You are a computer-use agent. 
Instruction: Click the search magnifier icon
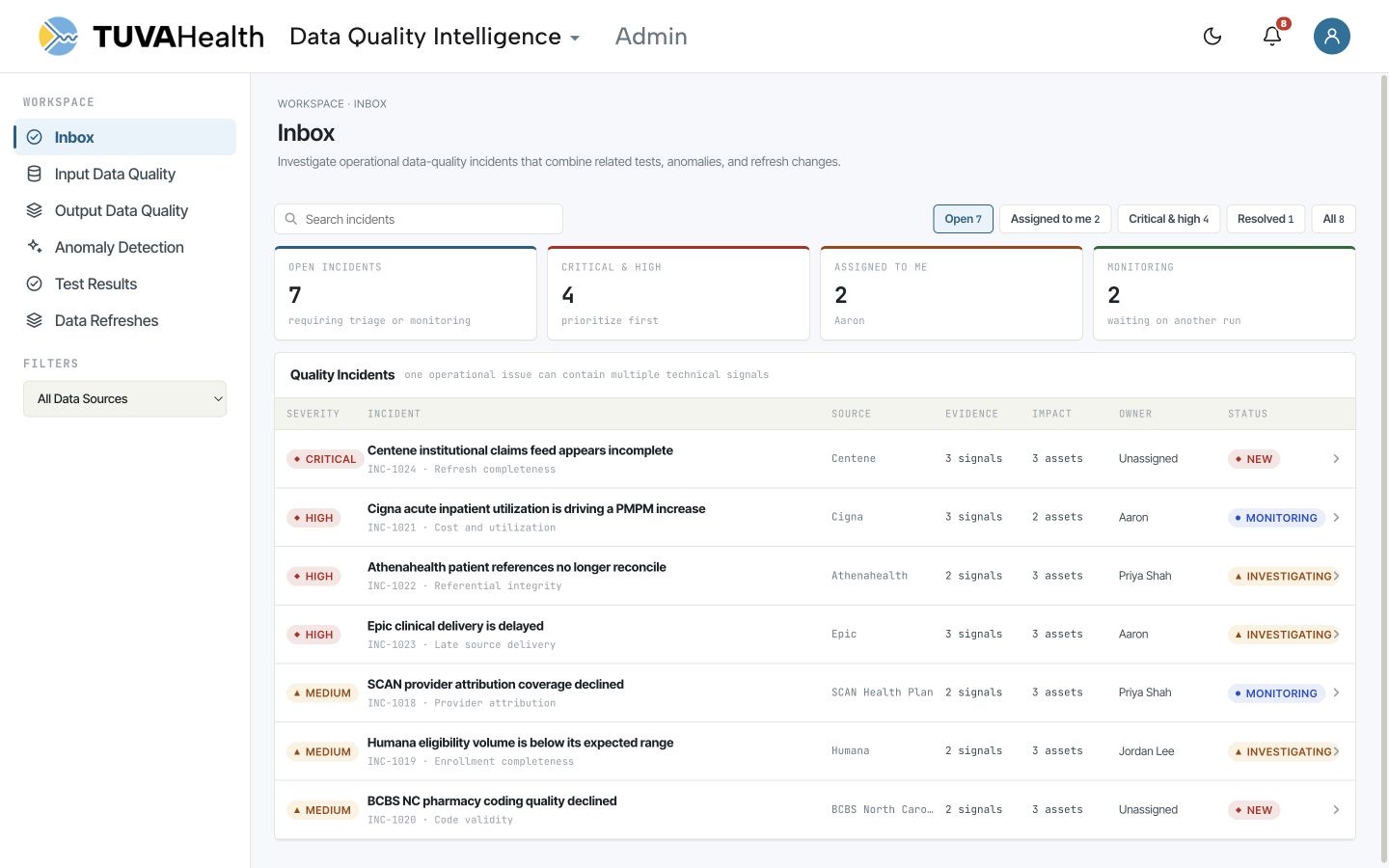click(291, 219)
